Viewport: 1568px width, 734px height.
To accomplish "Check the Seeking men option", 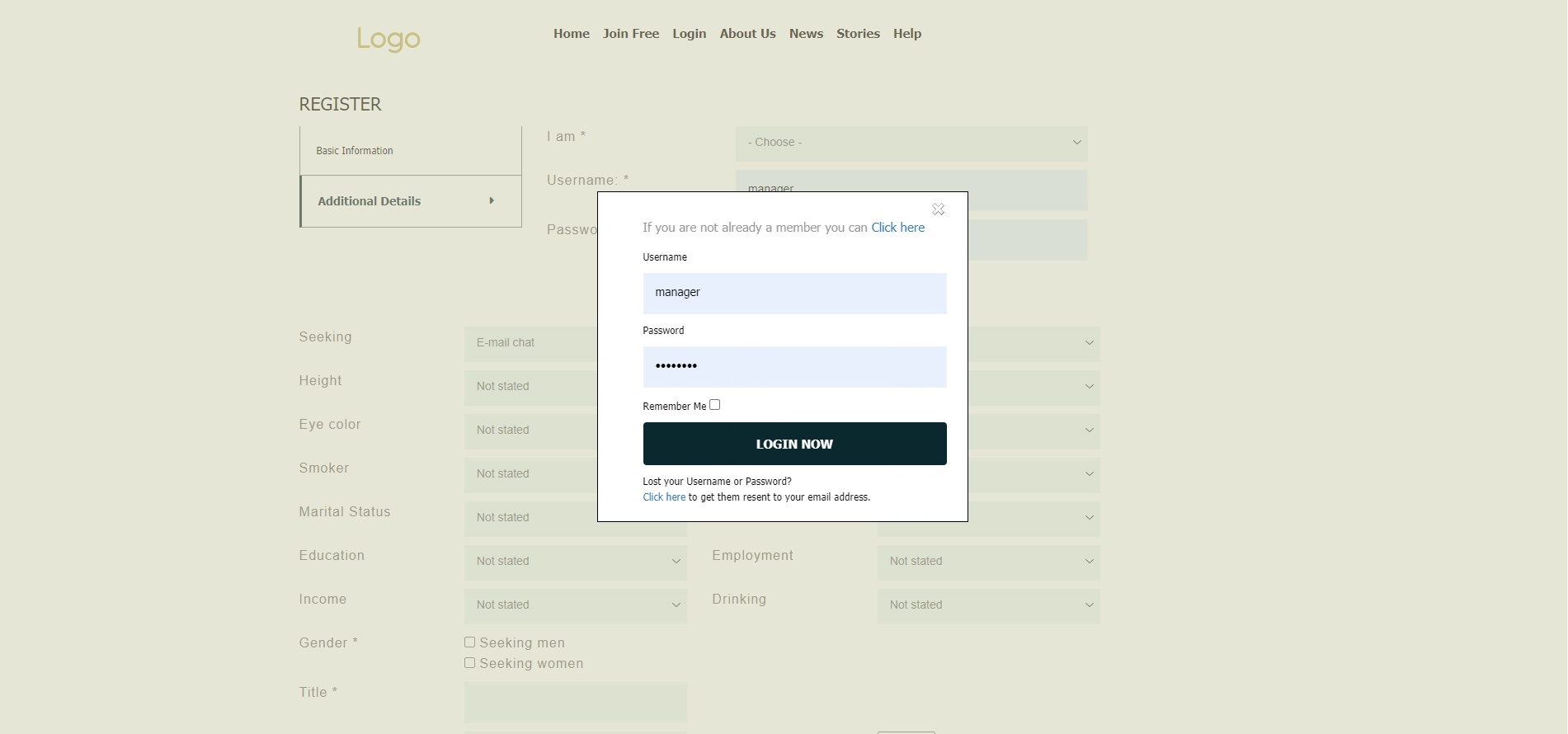I will click(469, 642).
